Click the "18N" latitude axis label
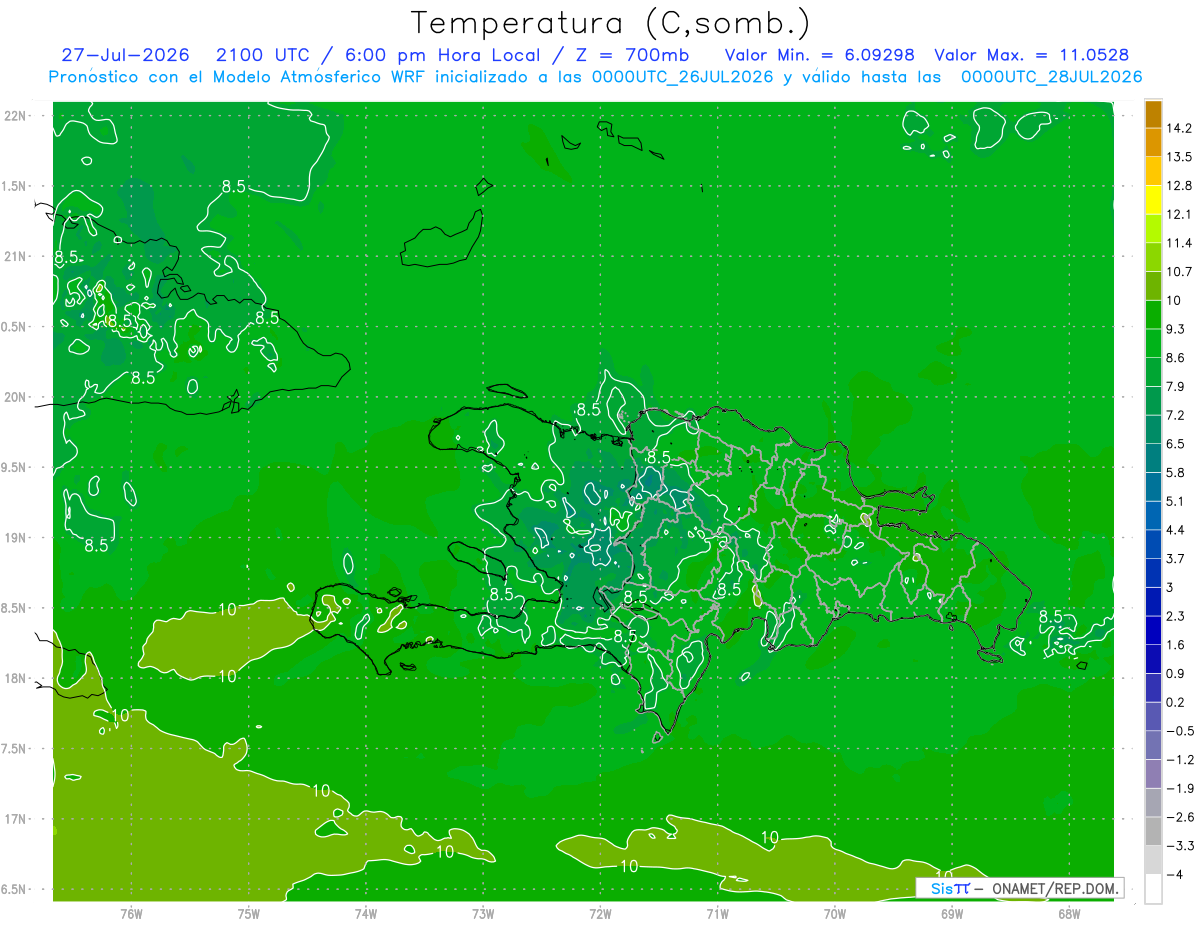This screenshot has width=1200, height=927. point(15,679)
